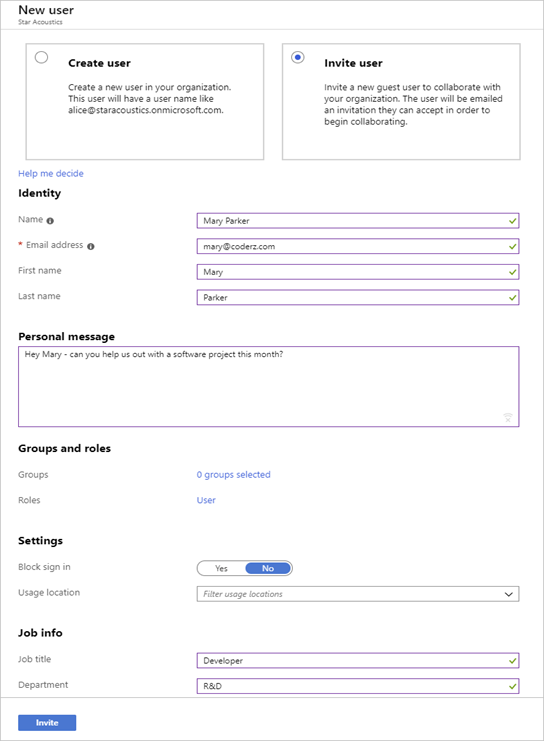Set Block sign in to No
The image size is (544, 741).
268,568
